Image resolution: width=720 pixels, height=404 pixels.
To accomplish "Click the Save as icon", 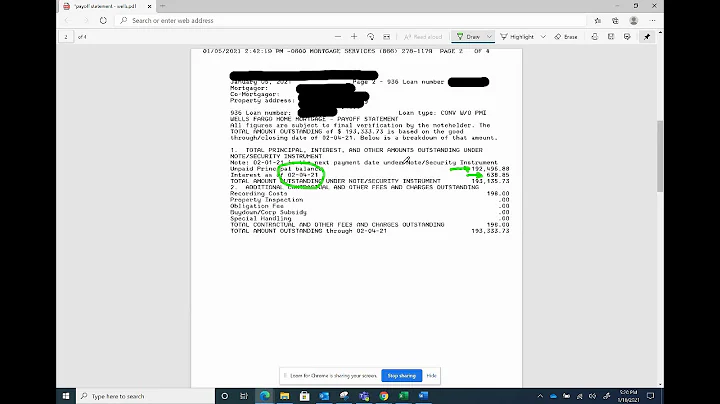I will [x=627, y=37].
